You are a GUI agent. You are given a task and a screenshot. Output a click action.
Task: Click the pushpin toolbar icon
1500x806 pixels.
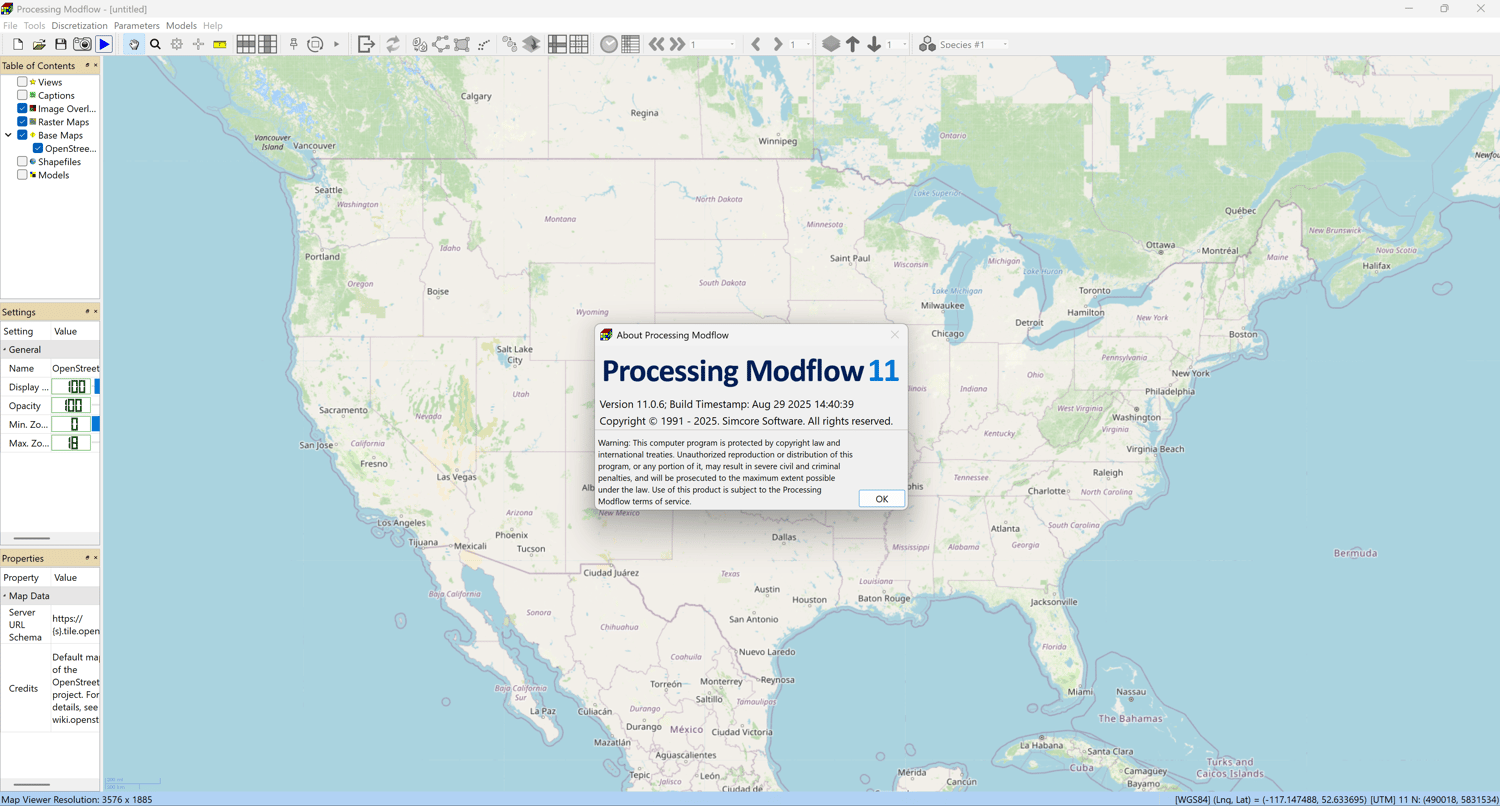tap(294, 44)
